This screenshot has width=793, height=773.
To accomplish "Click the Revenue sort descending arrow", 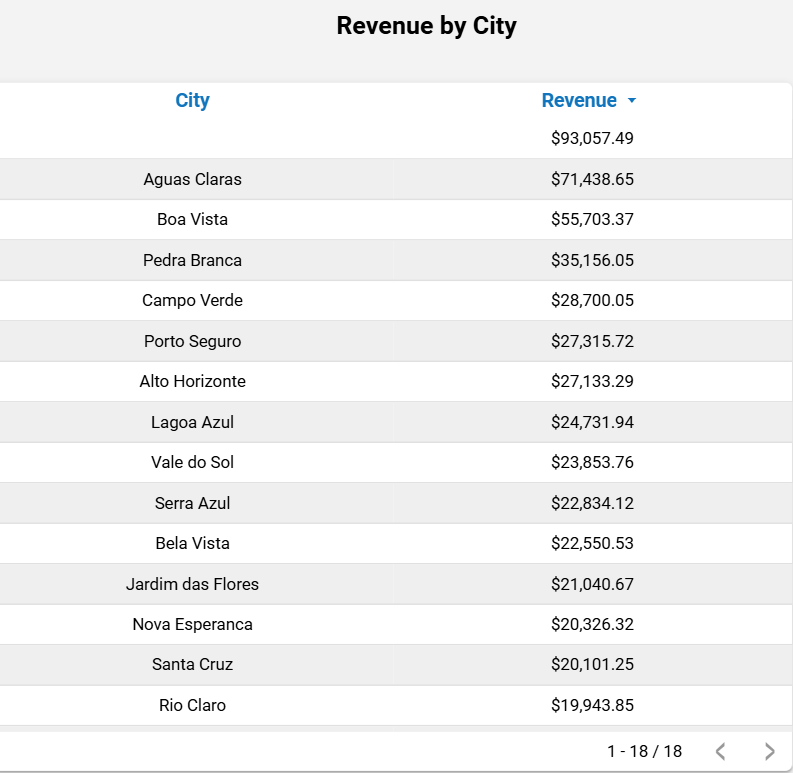I will pos(631,101).
